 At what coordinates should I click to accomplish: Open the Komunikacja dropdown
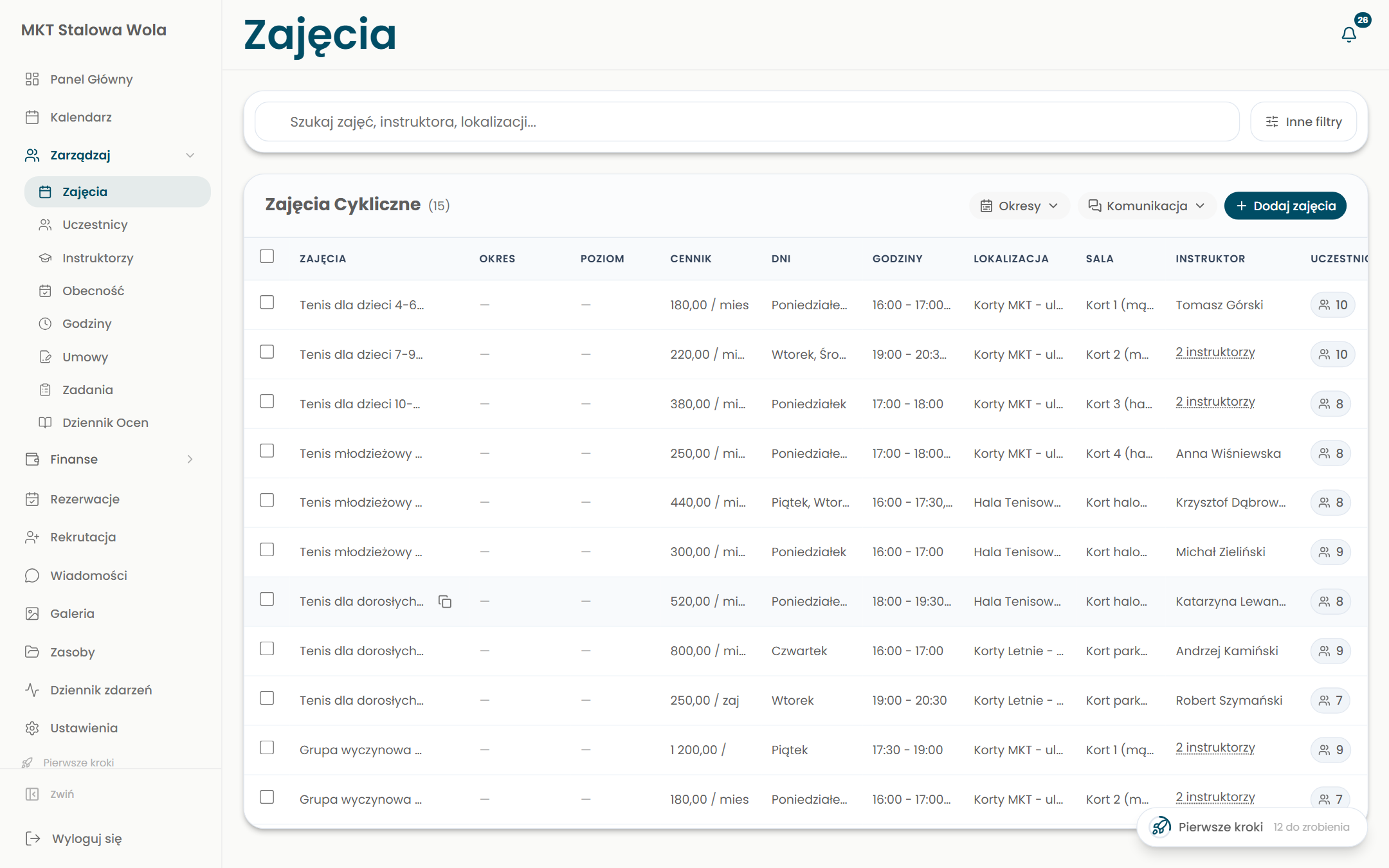(x=1147, y=206)
